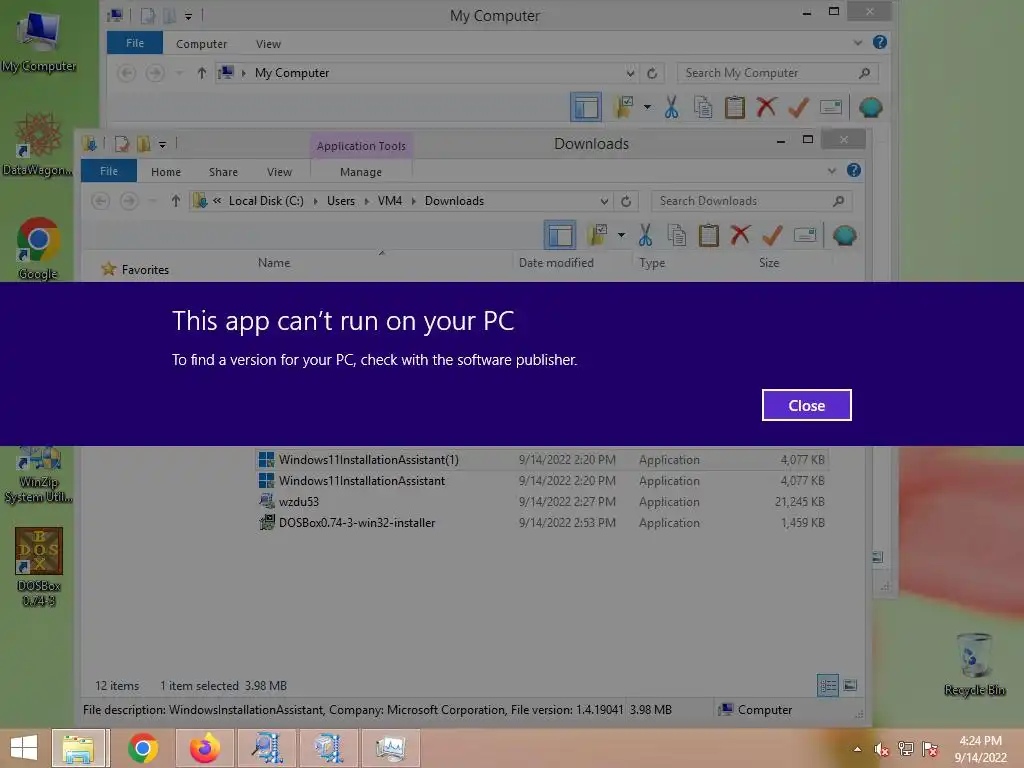The image size is (1024, 768).
Task: Click Users in the Downloads address path
Action: click(341, 201)
